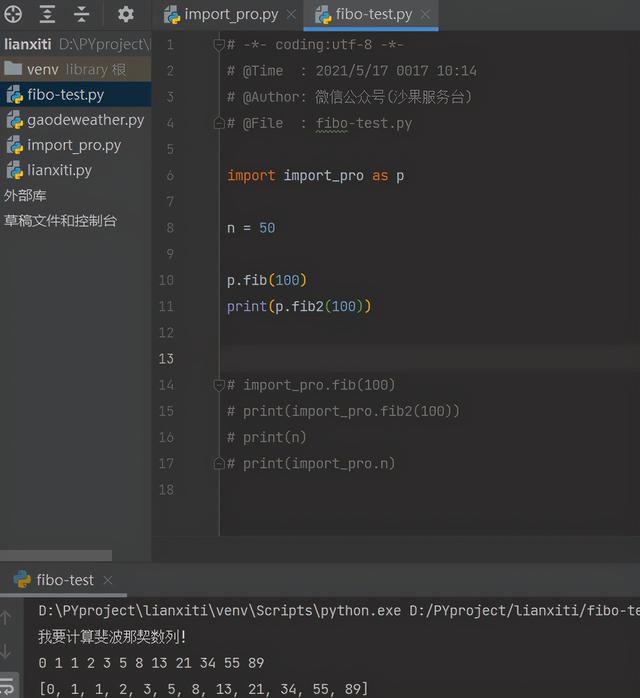Click the scroll down arrow in run panel

pos(5,651)
